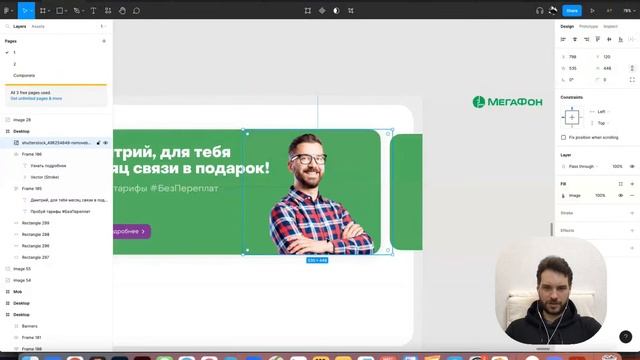640x360 pixels.
Task: Click the use as mask icon
Action: pos(336,11)
